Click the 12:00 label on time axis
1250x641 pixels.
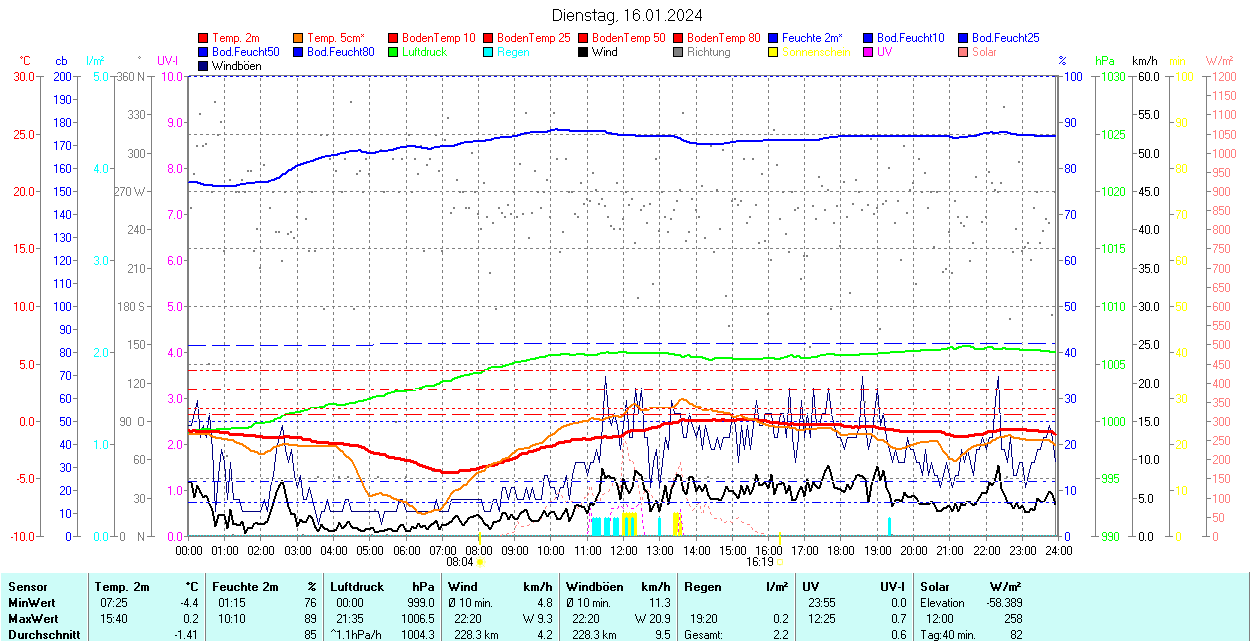pyautogui.click(x=623, y=550)
